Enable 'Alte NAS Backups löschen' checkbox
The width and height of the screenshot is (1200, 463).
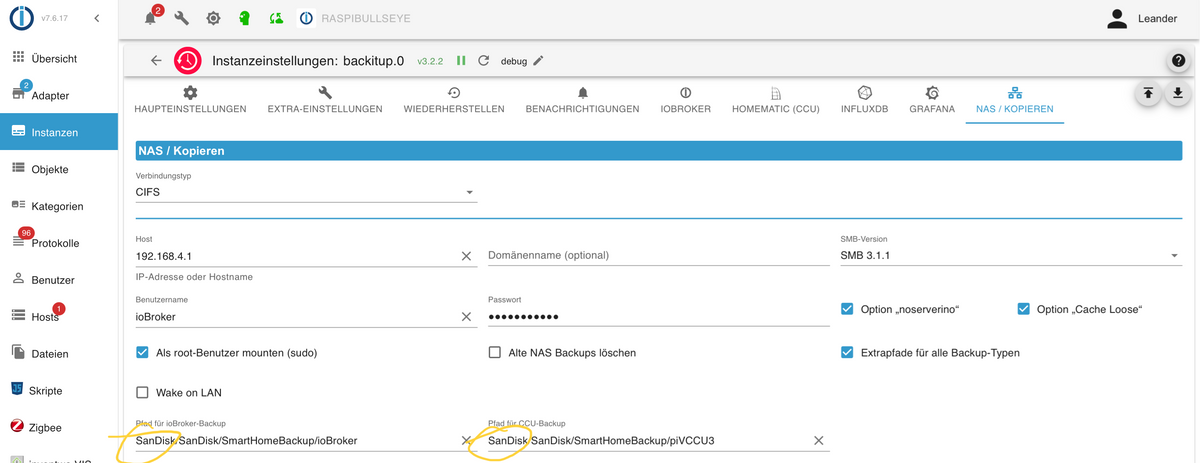[x=495, y=353]
